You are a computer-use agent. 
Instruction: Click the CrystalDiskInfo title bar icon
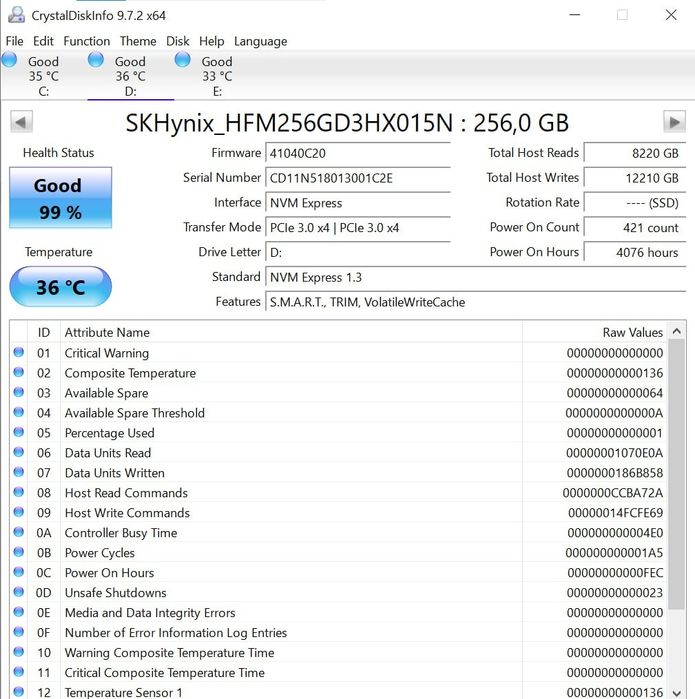[16, 15]
